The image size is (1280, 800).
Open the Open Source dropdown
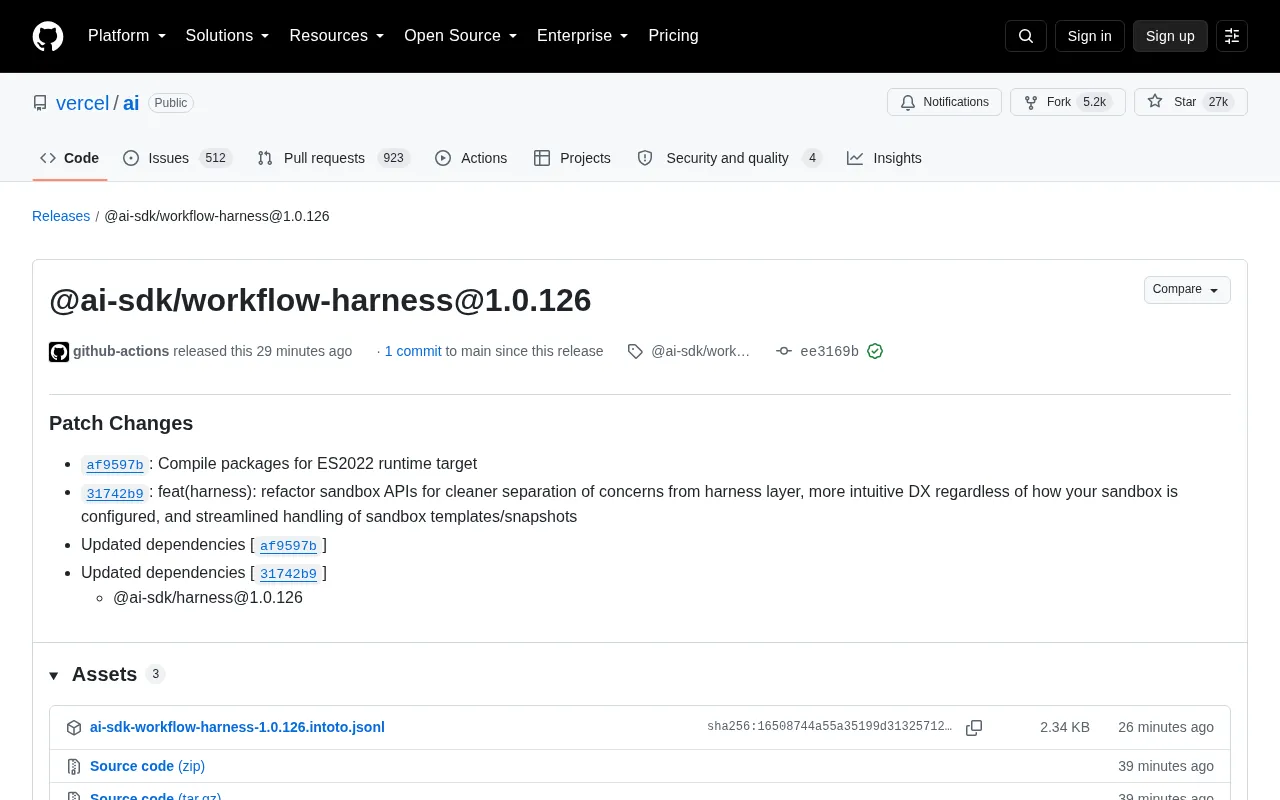click(x=461, y=36)
